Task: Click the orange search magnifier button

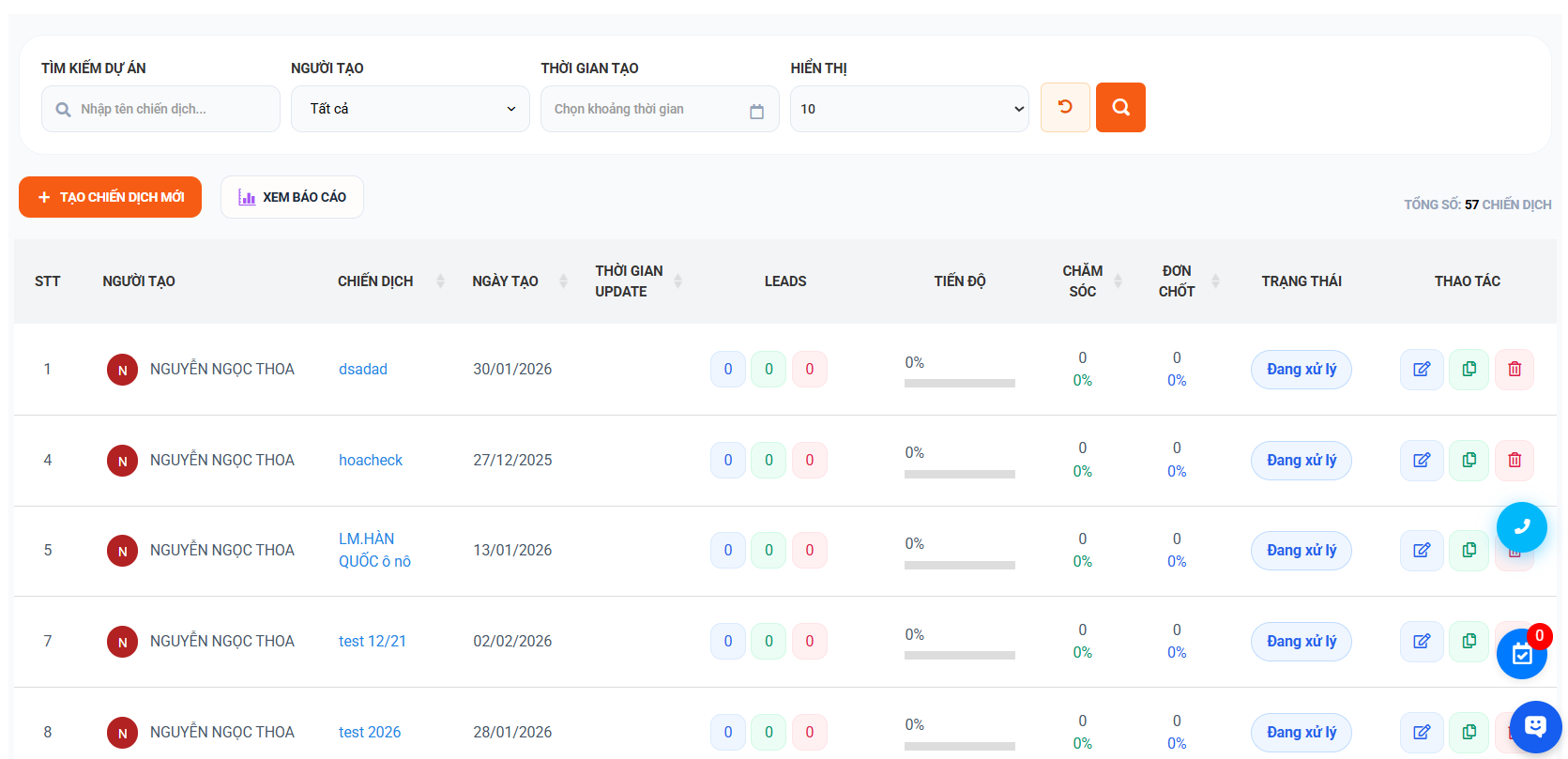Action: pos(1120,108)
